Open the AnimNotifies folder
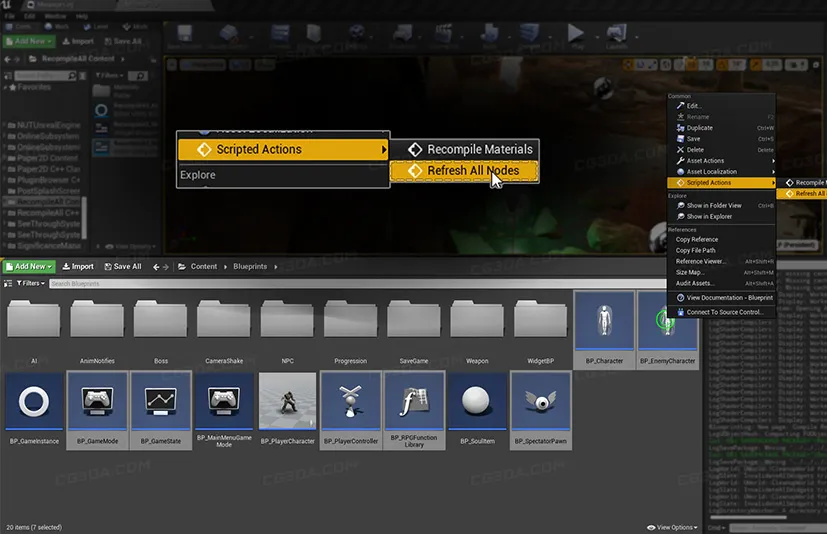827x534 pixels. [x=97, y=330]
